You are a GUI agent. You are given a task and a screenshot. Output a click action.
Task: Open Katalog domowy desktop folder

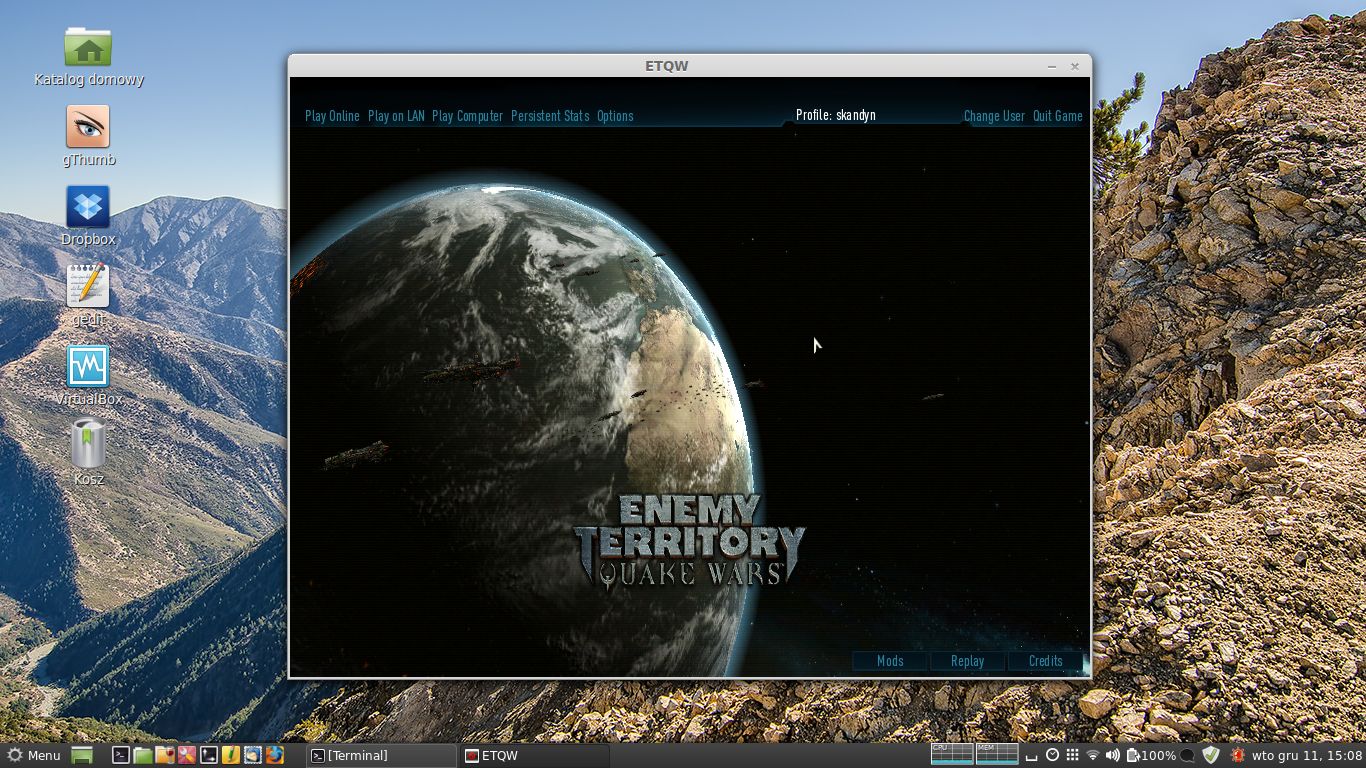pos(88,57)
